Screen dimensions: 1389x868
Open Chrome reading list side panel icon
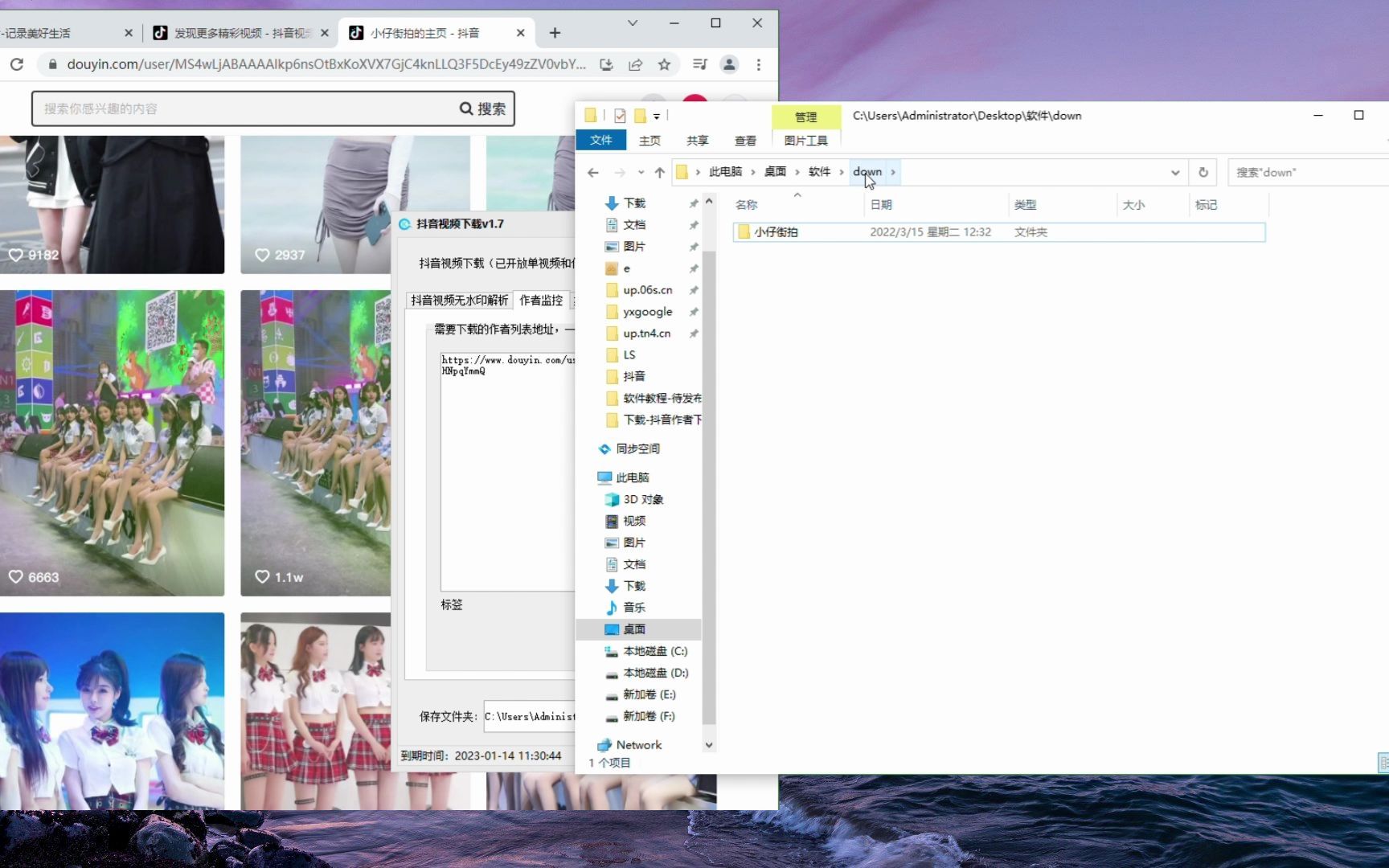(x=699, y=64)
